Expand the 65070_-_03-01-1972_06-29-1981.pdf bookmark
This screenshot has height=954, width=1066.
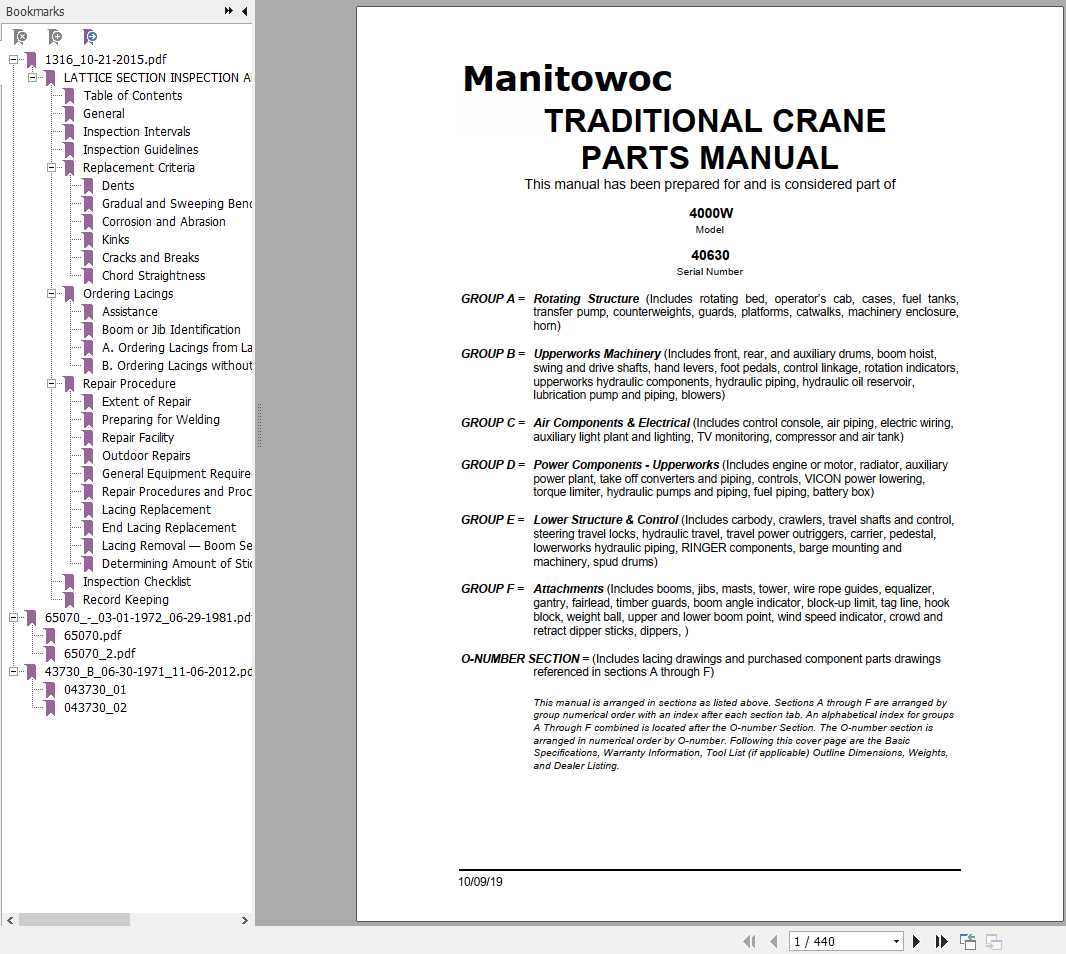tap(12, 617)
